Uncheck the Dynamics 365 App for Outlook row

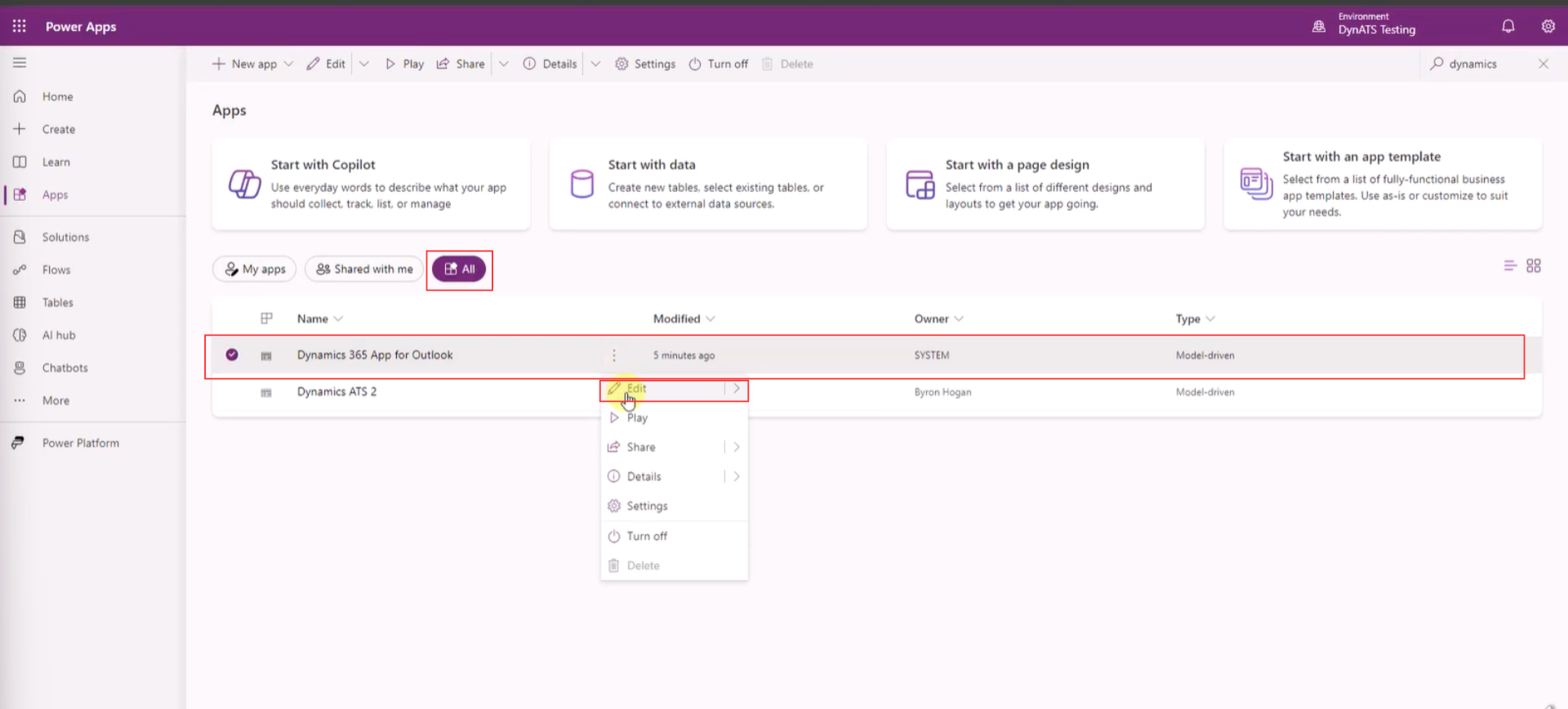pyautogui.click(x=232, y=354)
